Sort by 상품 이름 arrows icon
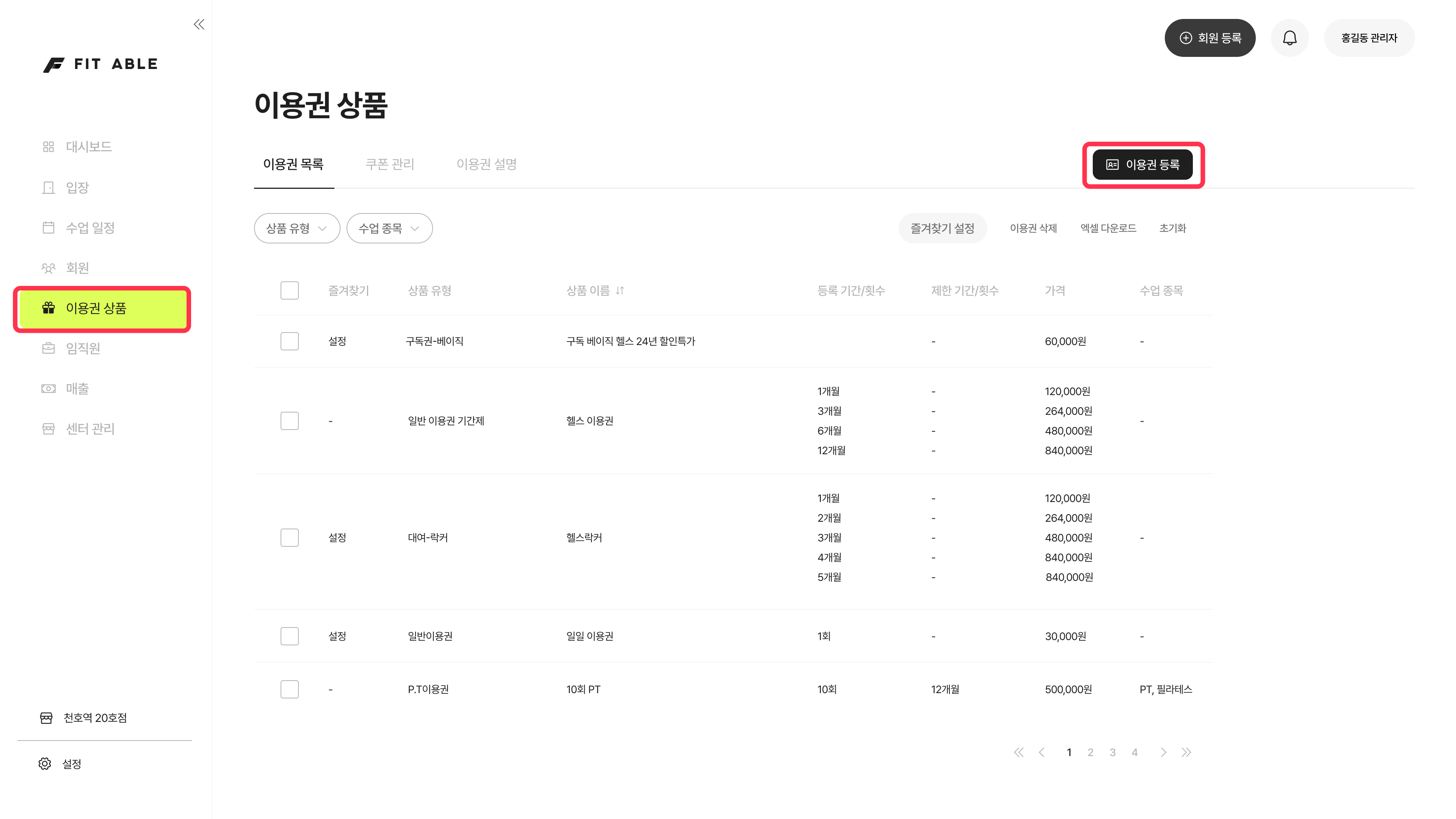The width and height of the screenshot is (1456, 819). 620,290
